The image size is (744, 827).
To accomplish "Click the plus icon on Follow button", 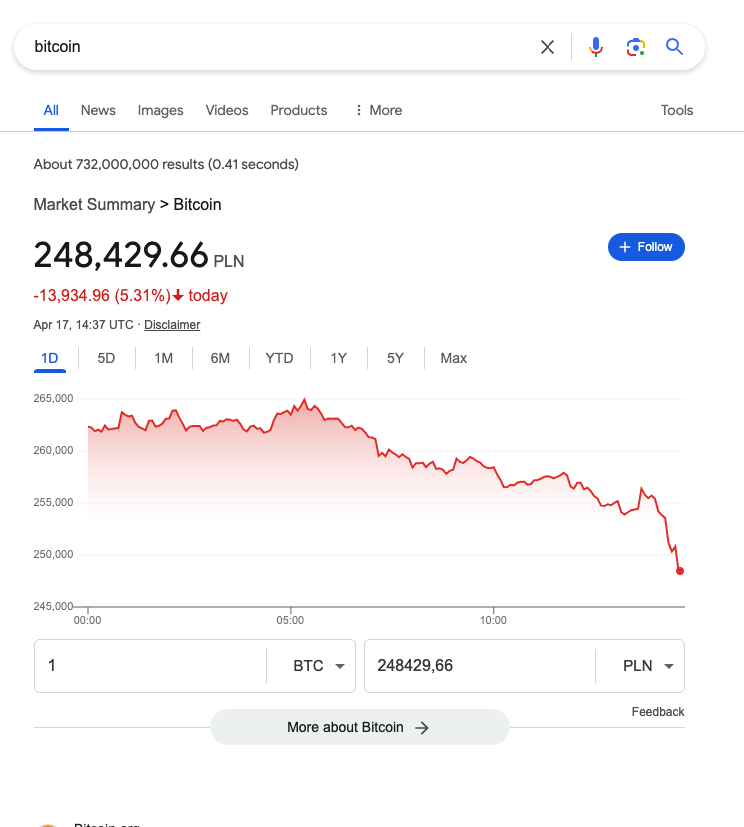I will (624, 247).
